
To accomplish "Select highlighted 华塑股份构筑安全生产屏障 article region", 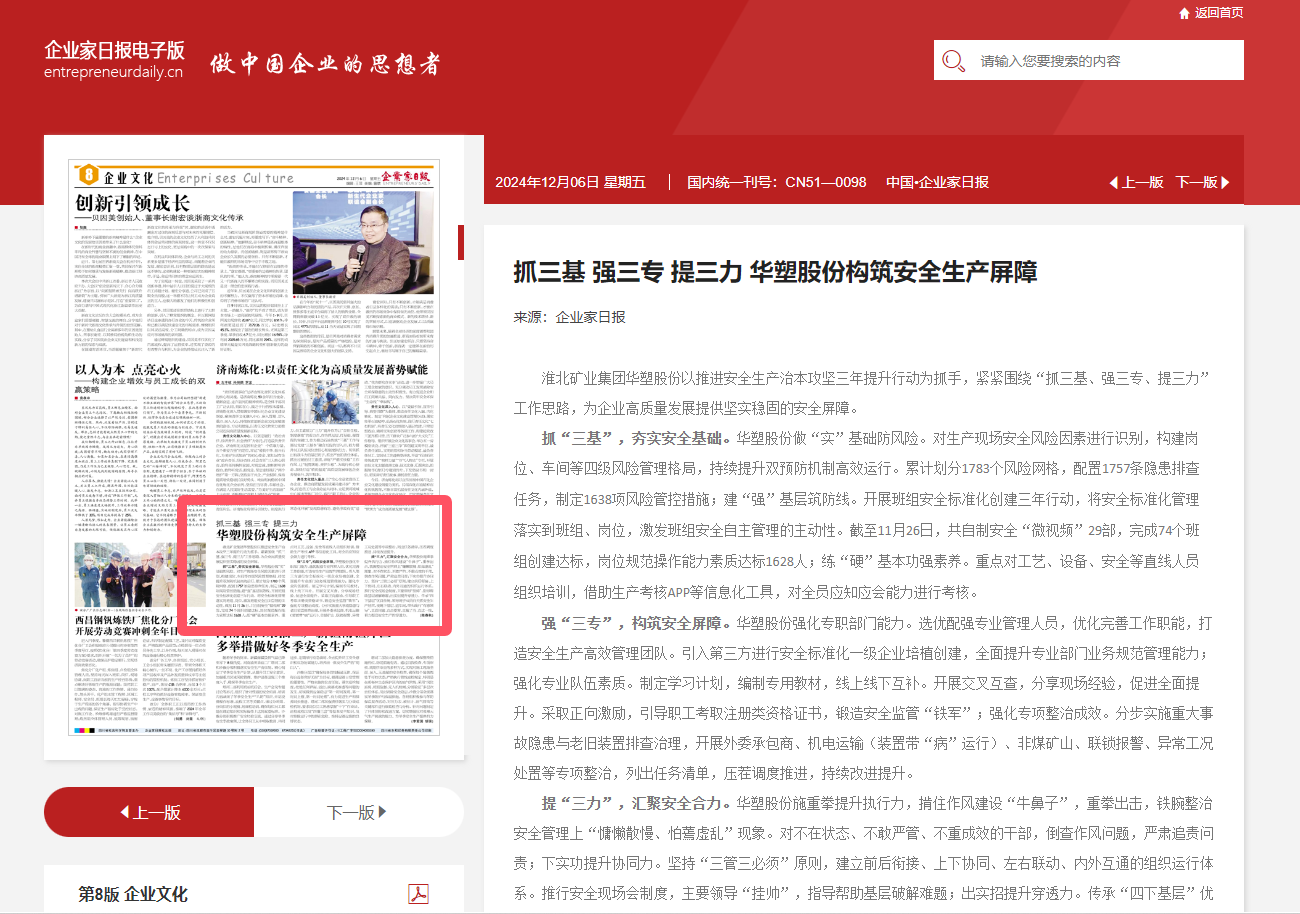I will [x=315, y=565].
